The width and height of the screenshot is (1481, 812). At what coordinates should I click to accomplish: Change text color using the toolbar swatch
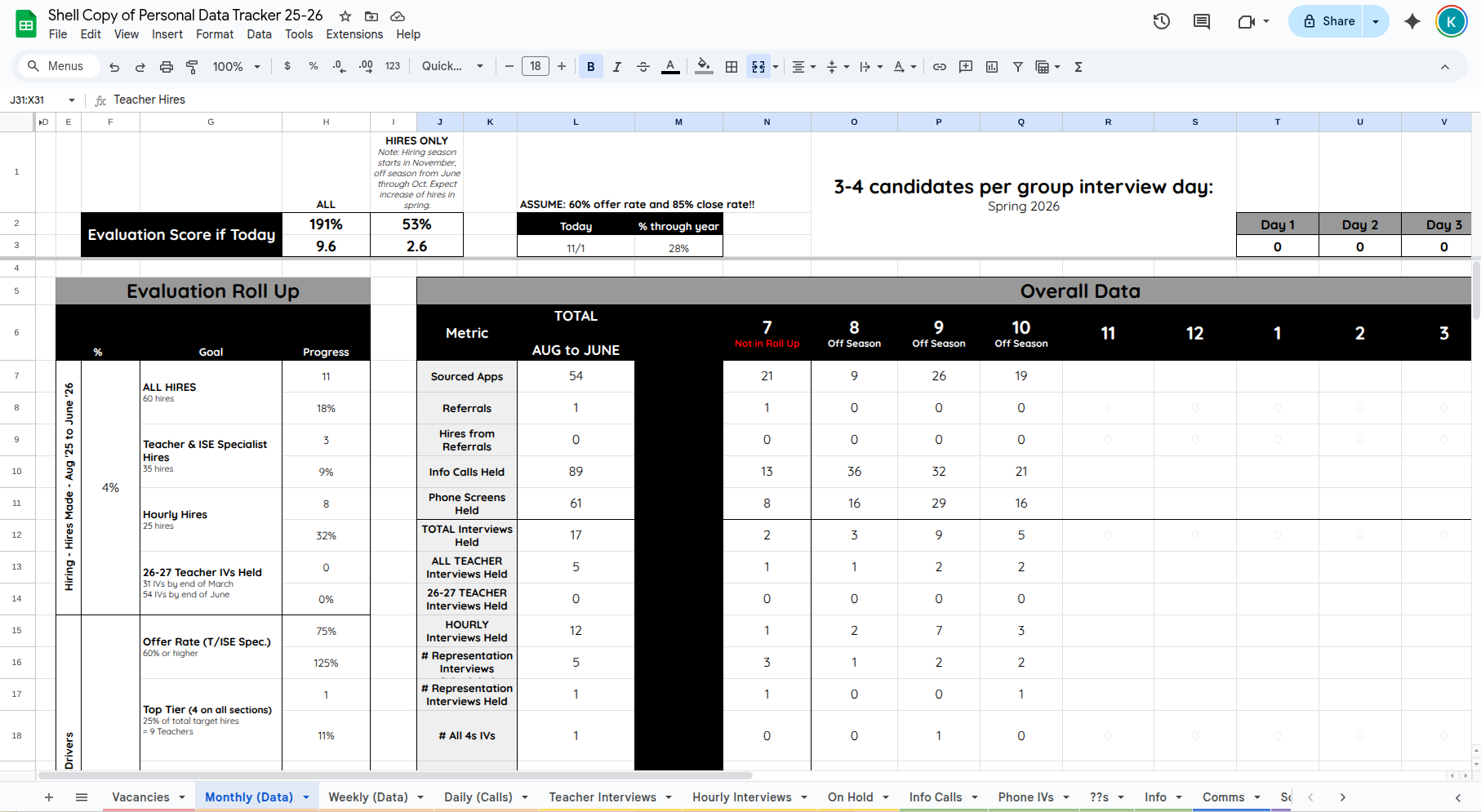click(670, 66)
